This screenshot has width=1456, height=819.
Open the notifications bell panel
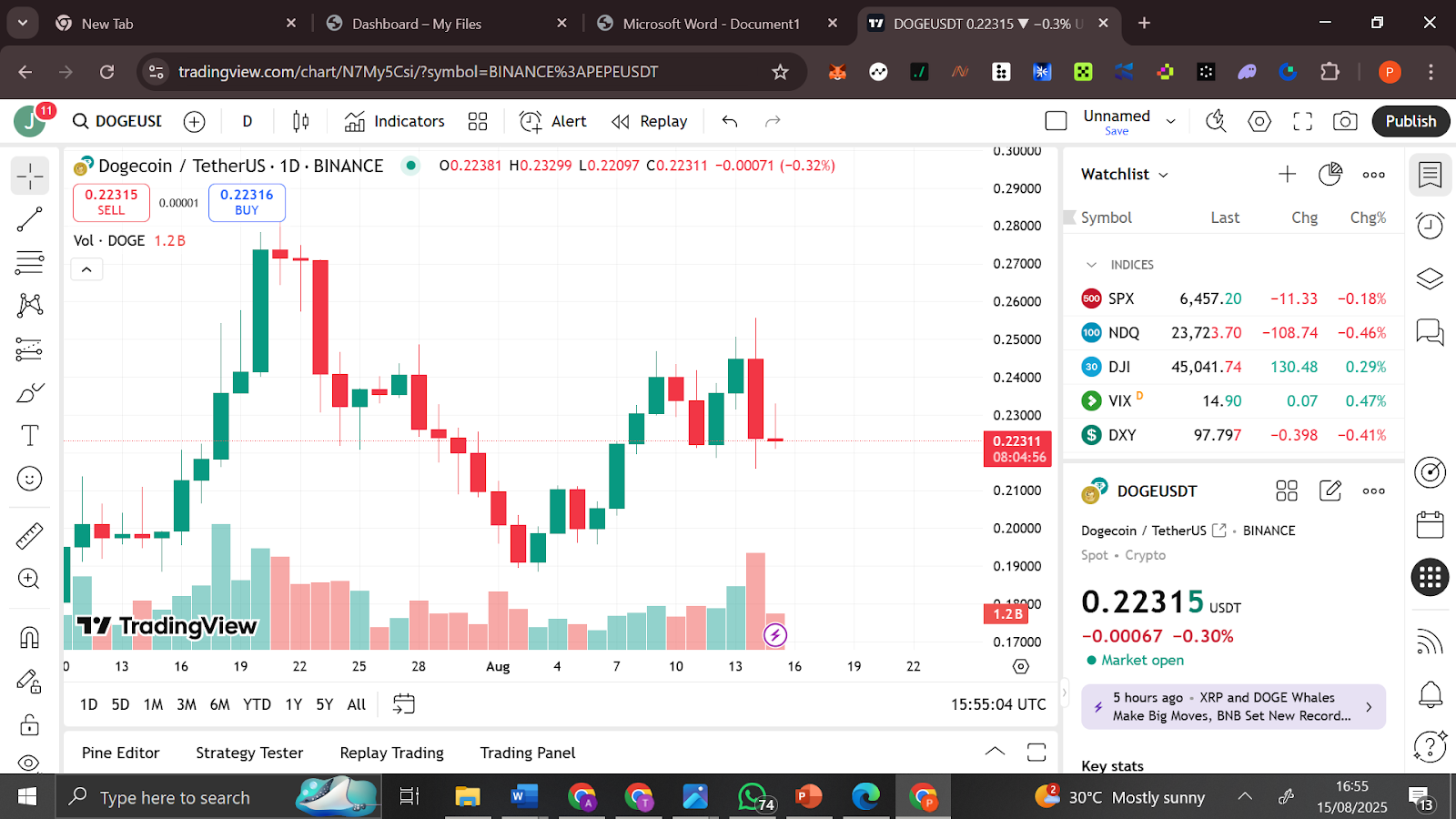(1431, 695)
